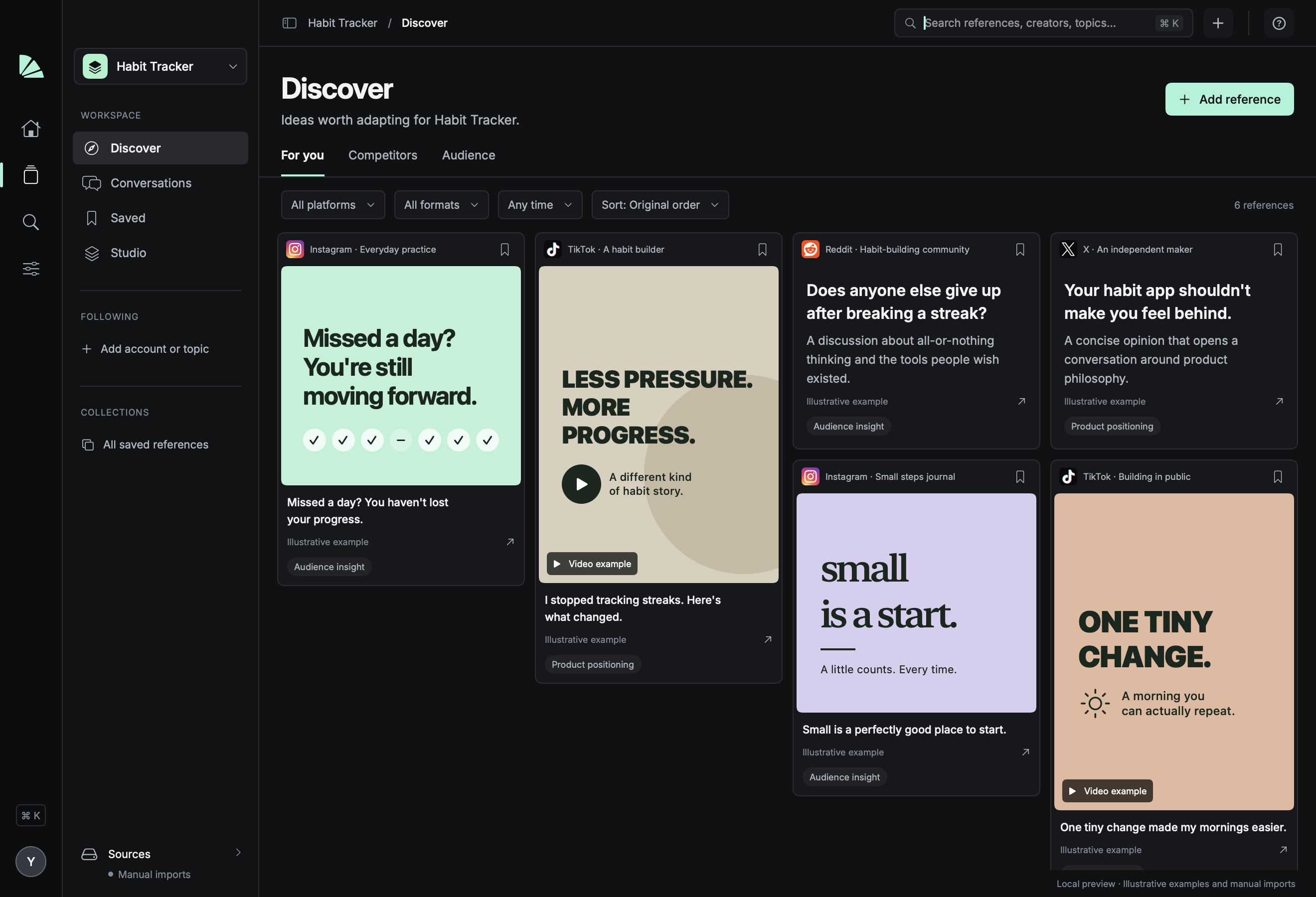Toggle the sidebar panel icon near breadcrumb
This screenshot has width=1316, height=897.
(x=289, y=23)
